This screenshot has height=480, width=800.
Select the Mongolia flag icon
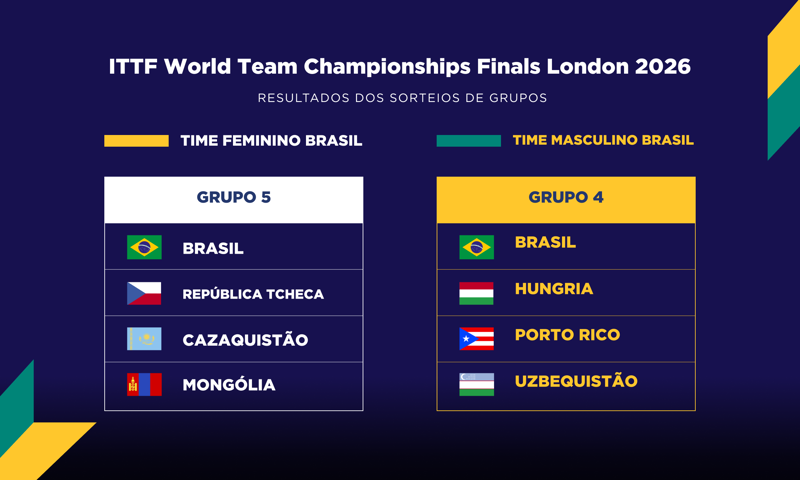tap(144, 385)
